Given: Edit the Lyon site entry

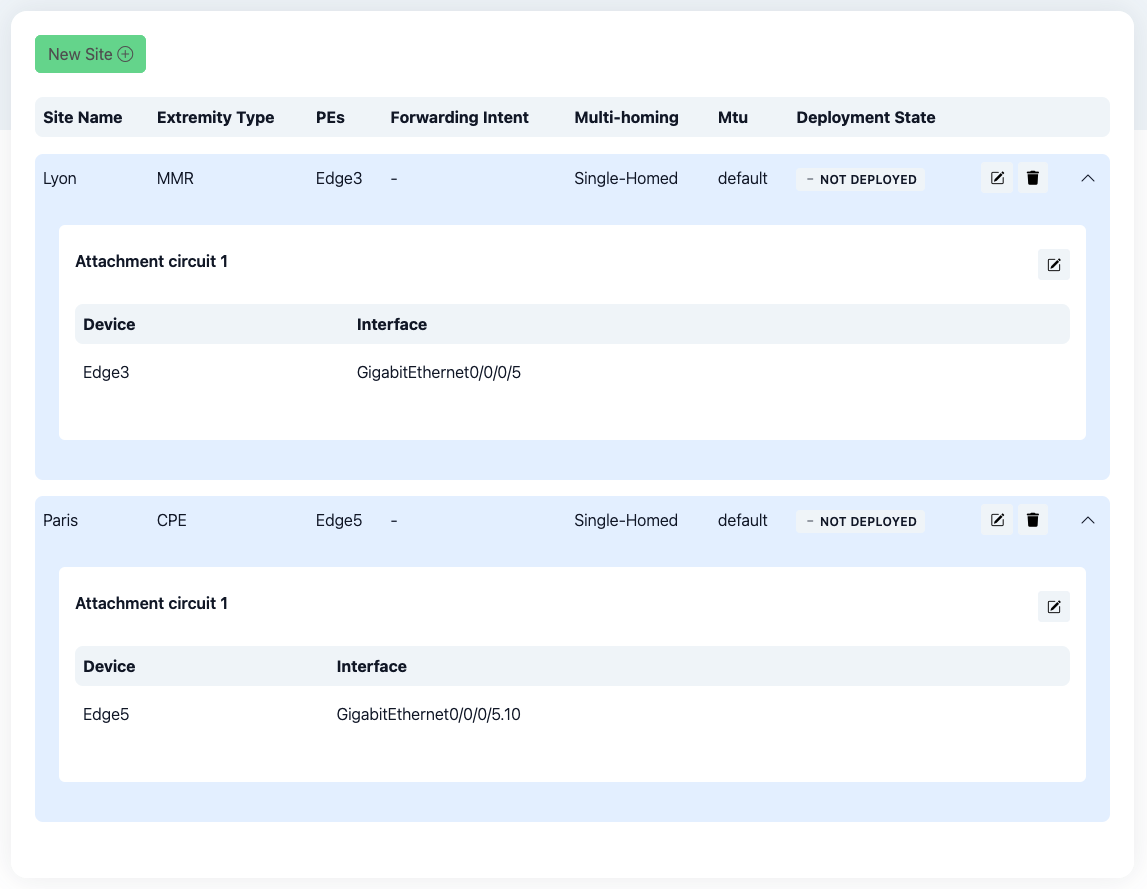Looking at the screenshot, I should click(x=997, y=178).
